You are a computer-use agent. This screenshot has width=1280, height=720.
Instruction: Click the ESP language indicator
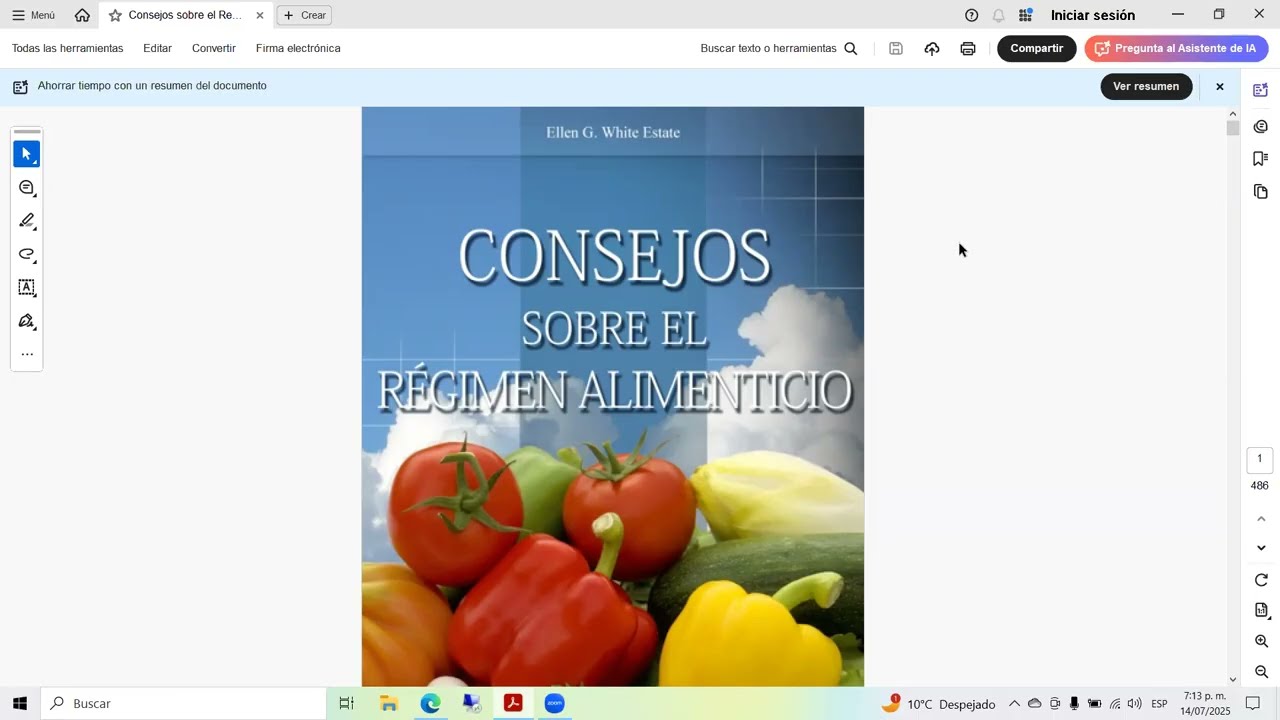(x=1159, y=704)
